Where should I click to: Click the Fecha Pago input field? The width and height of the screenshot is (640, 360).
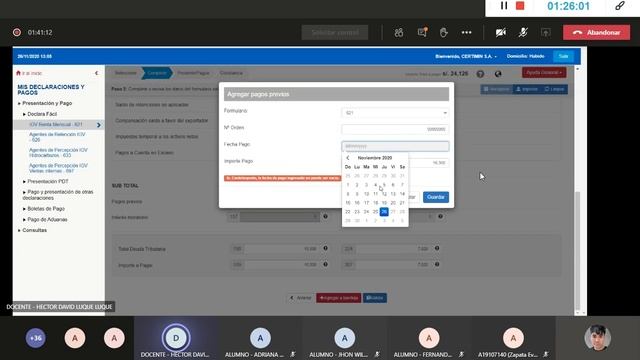(395, 146)
